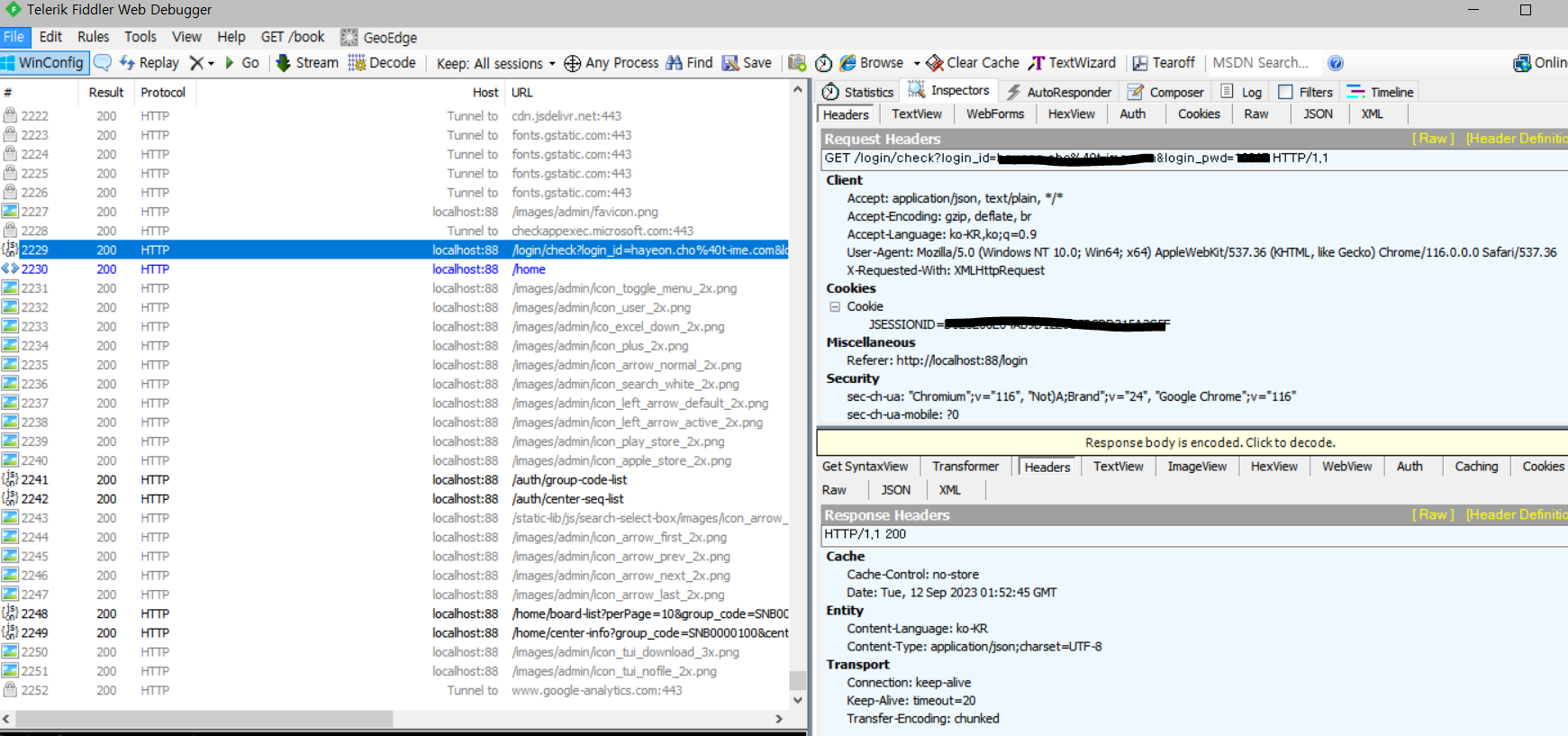Viewport: 1568px width, 736px height.
Task: Switch to the Inspectors tab
Action: pyautogui.click(x=949, y=90)
